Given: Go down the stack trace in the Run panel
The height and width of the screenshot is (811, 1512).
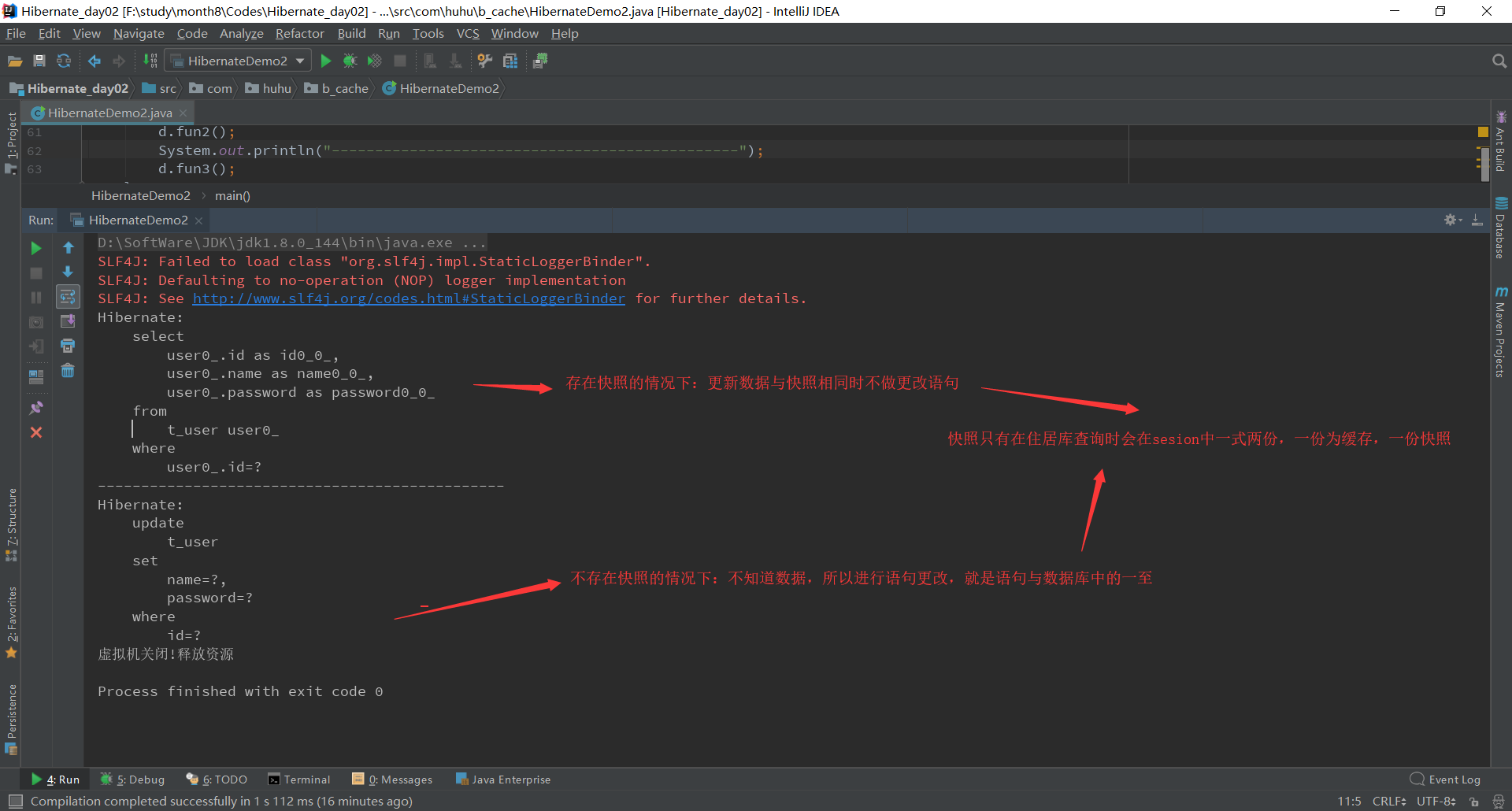Looking at the screenshot, I should pos(69,272).
